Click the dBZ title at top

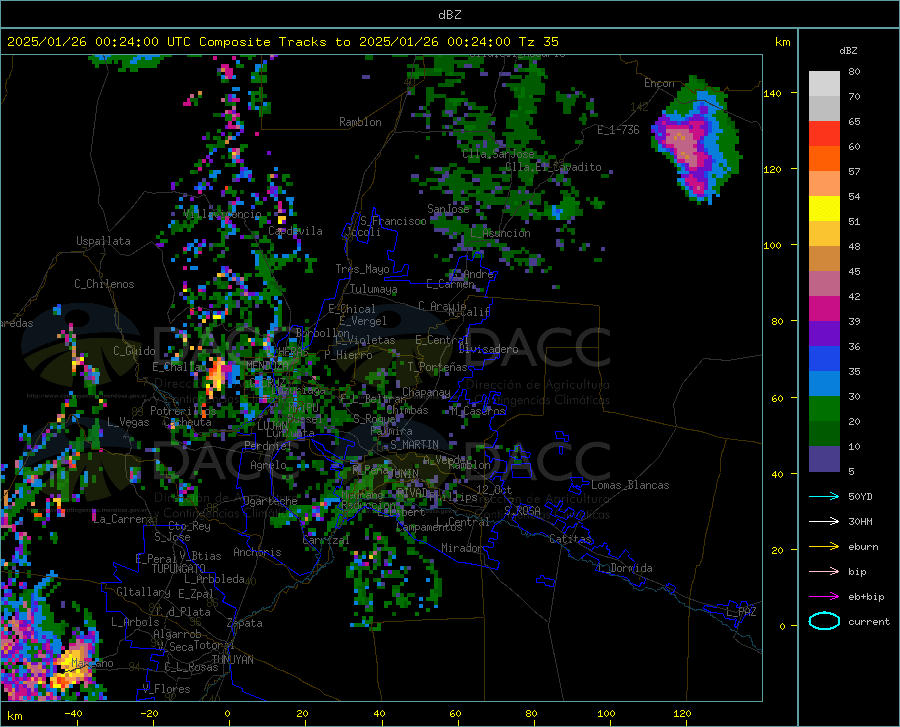[x=449, y=15]
